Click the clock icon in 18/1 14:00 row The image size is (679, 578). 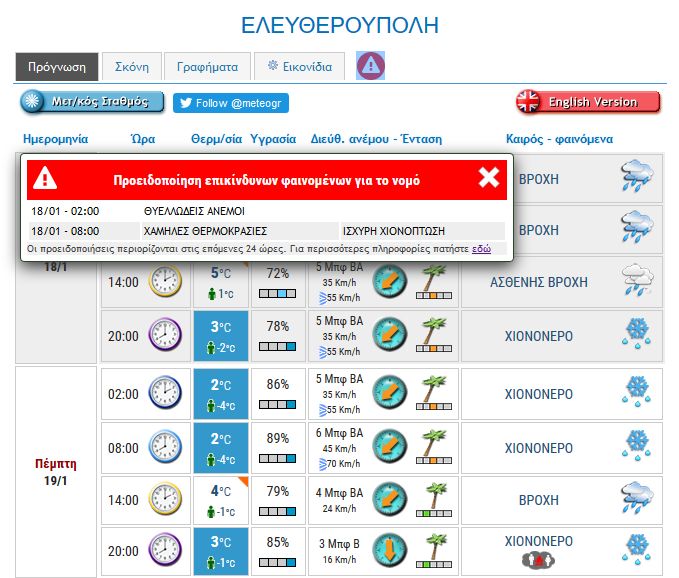[x=165, y=282]
